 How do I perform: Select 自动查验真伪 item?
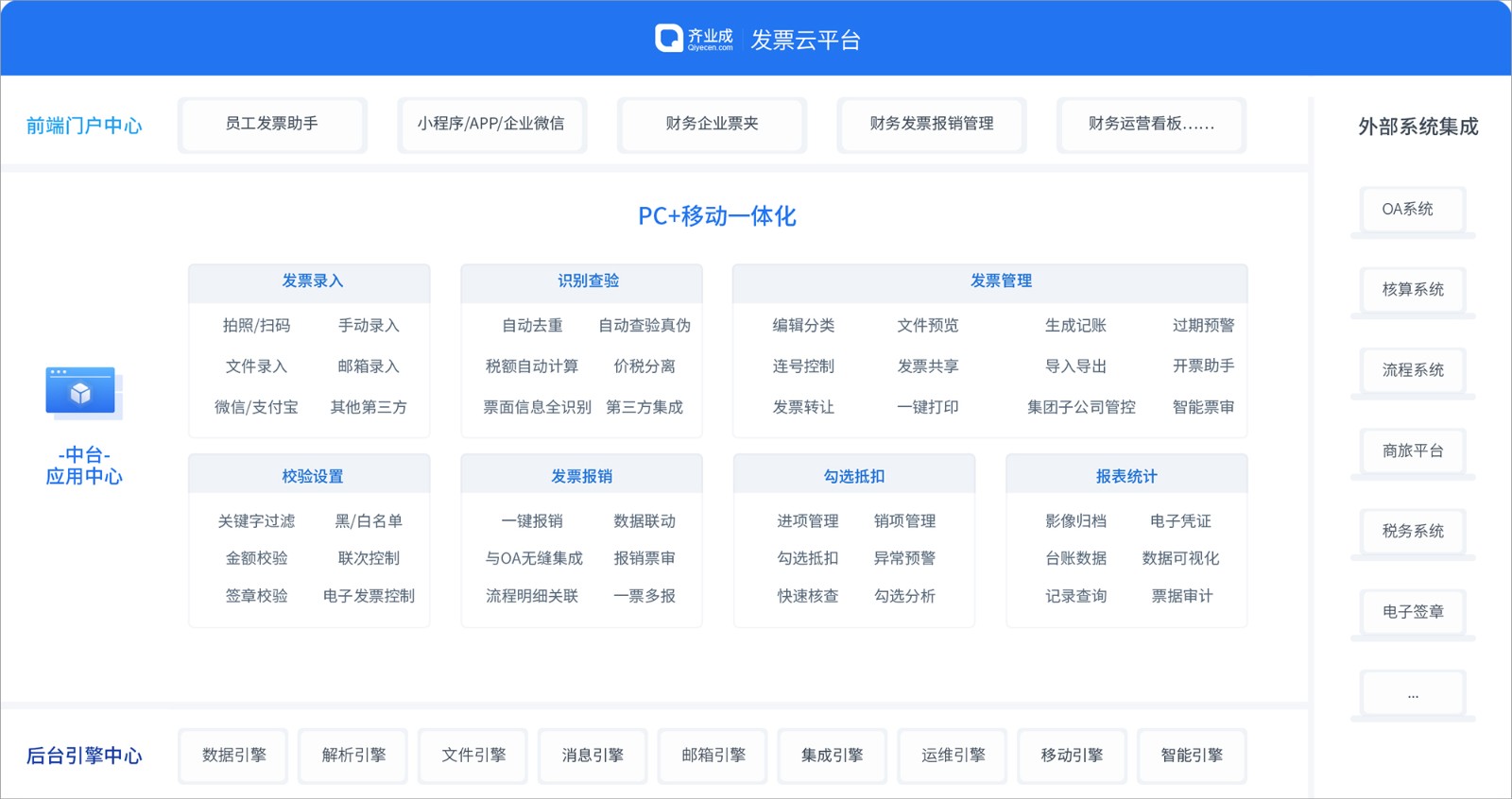coord(644,326)
